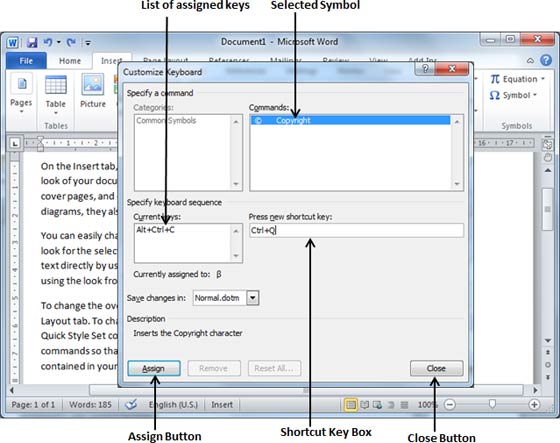Click the Word application icon in title bar
The width and height of the screenshot is (560, 443).
pyautogui.click(x=12, y=43)
